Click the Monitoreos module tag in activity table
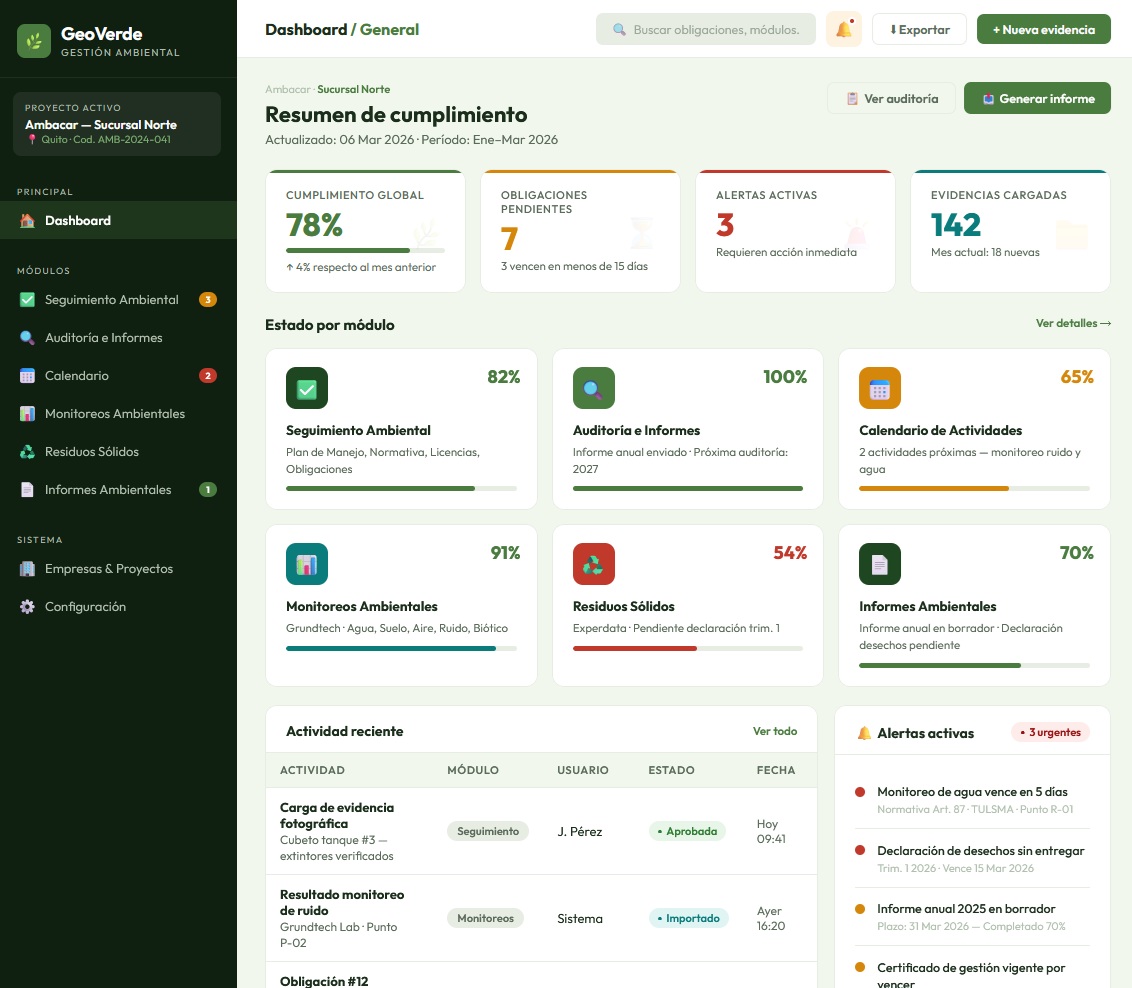The height and width of the screenshot is (988, 1132). (x=485, y=918)
